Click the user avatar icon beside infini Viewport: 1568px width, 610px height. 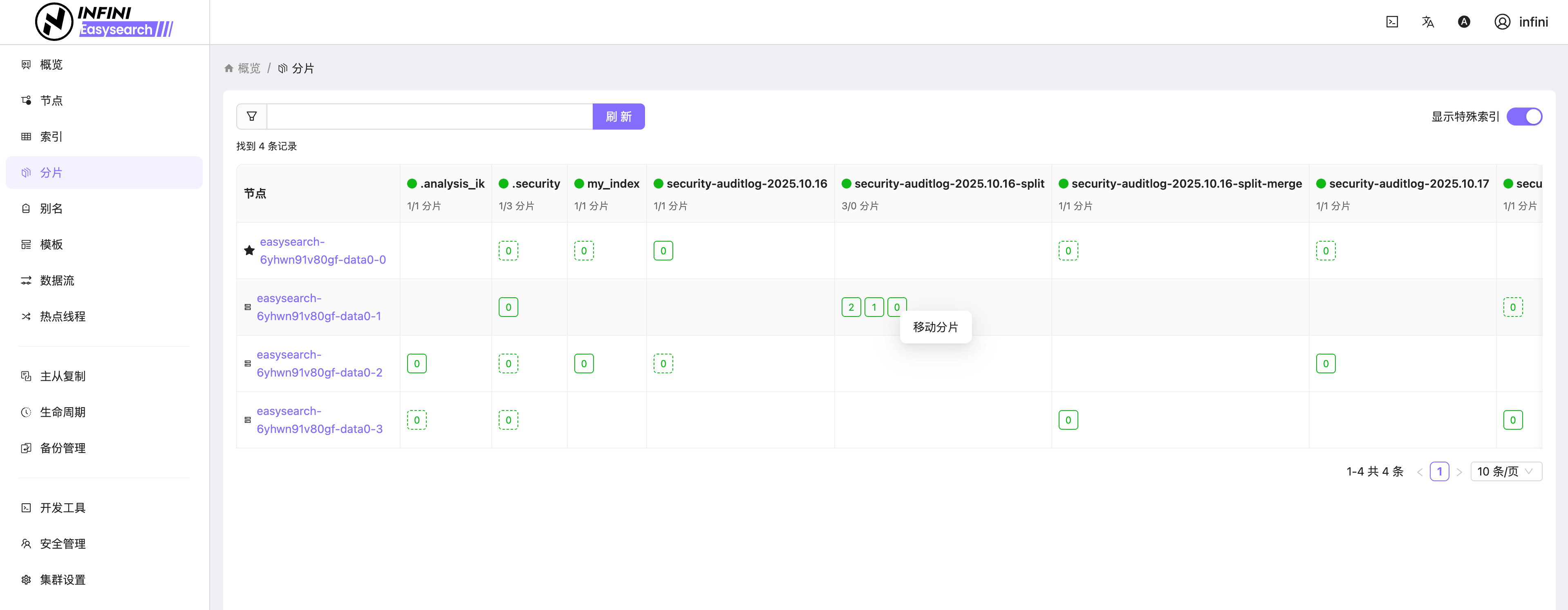click(x=1502, y=22)
